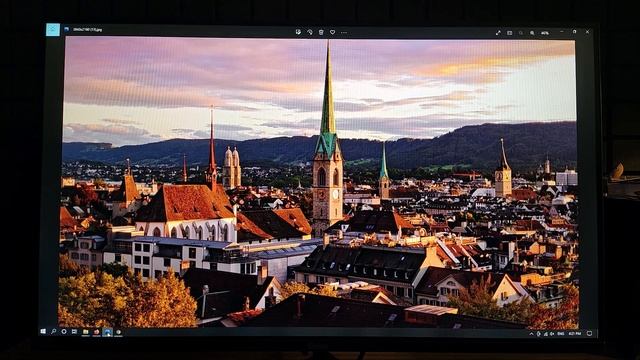Click the displayed Zurich cityscape photo

pos(319,182)
